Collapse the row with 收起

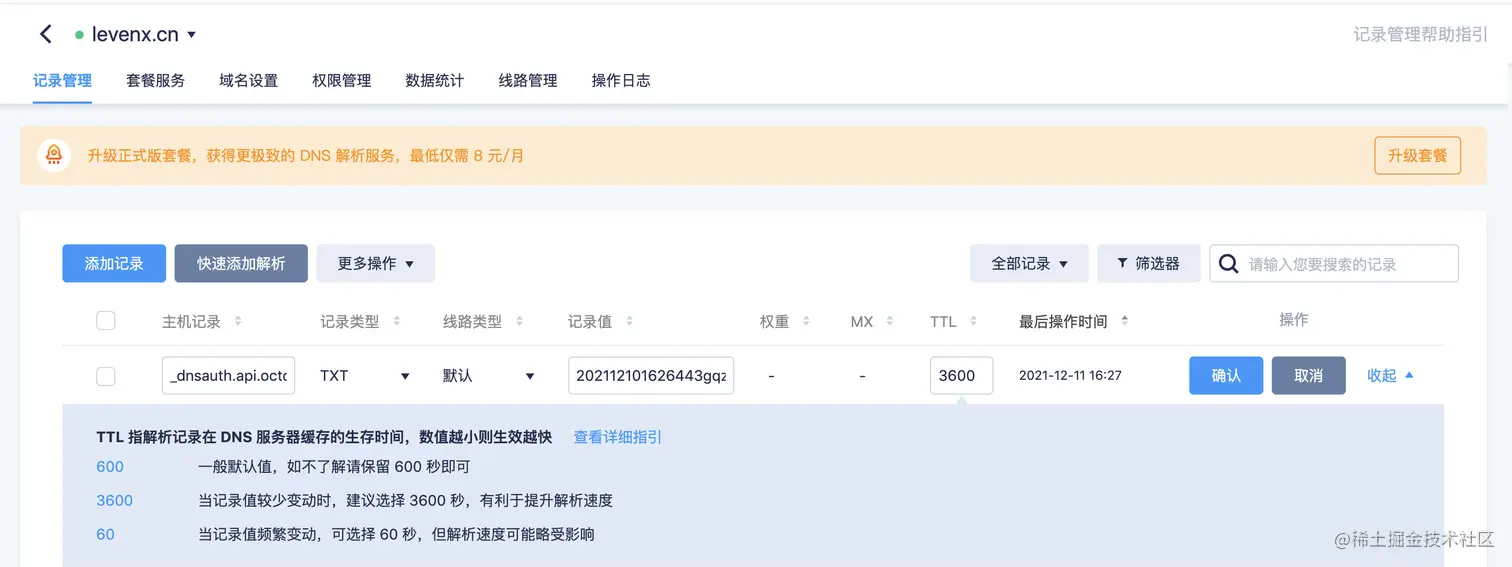click(1390, 376)
